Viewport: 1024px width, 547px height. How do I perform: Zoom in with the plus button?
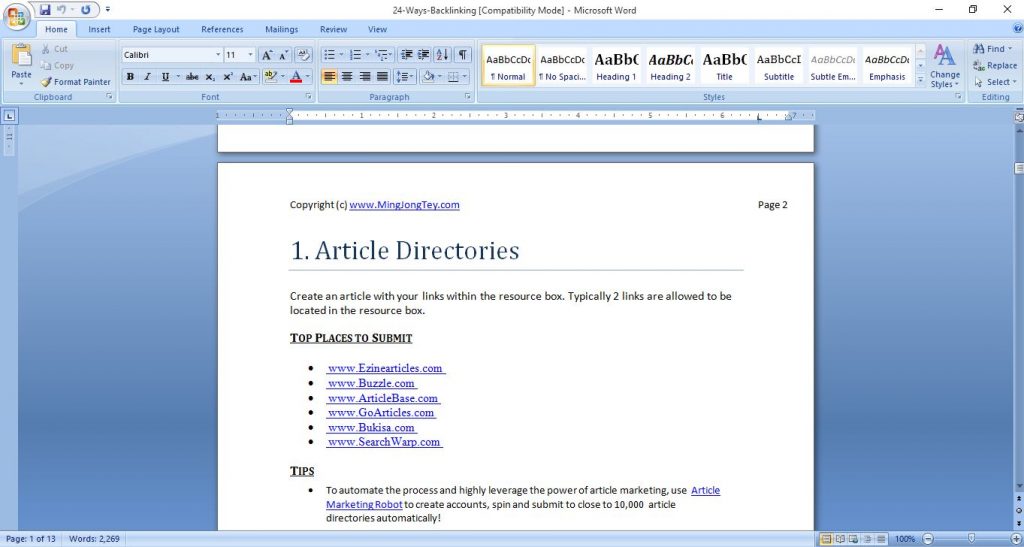tap(1016, 539)
